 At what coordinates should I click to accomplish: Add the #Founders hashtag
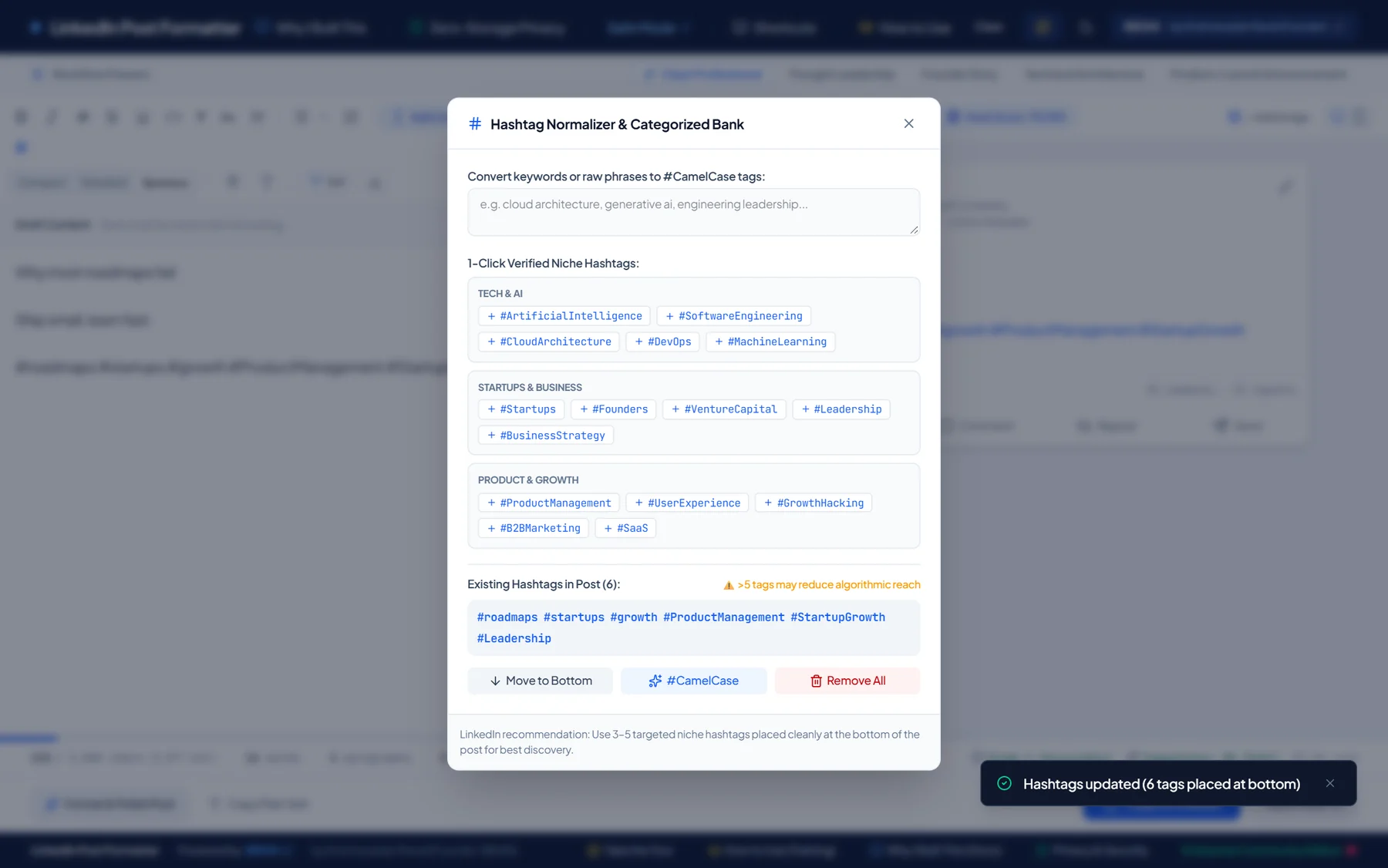click(613, 409)
